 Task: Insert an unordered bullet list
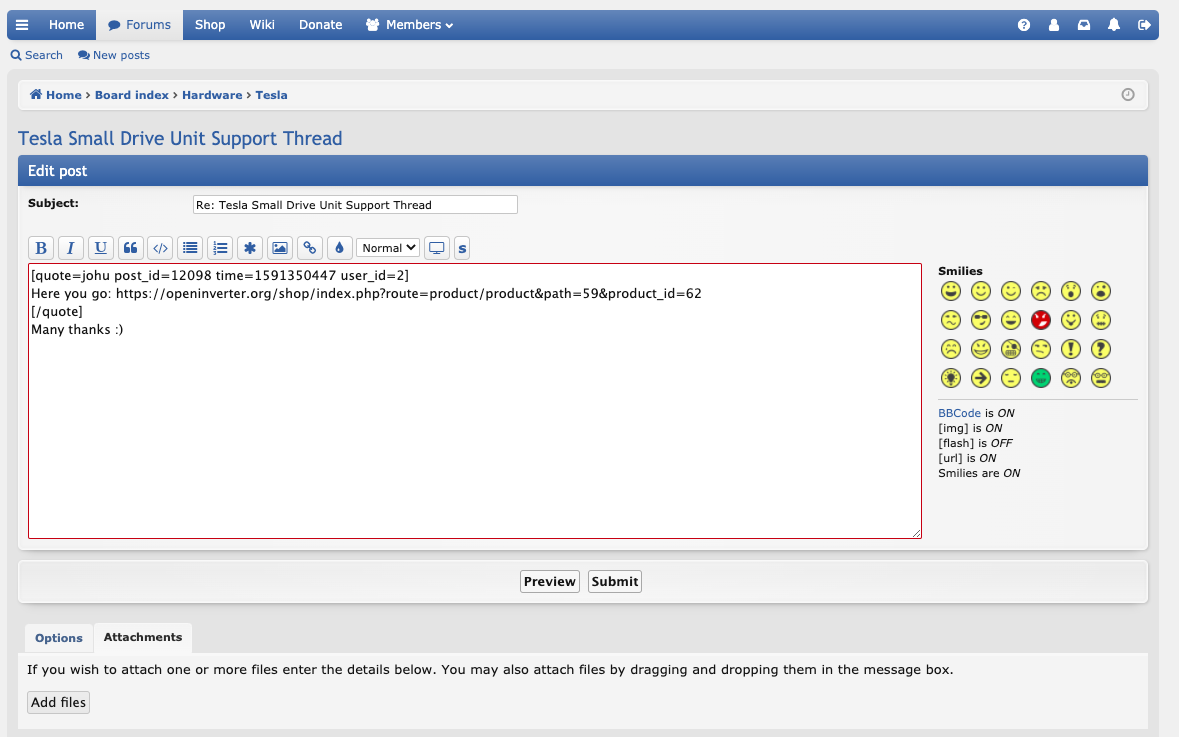pyautogui.click(x=190, y=248)
